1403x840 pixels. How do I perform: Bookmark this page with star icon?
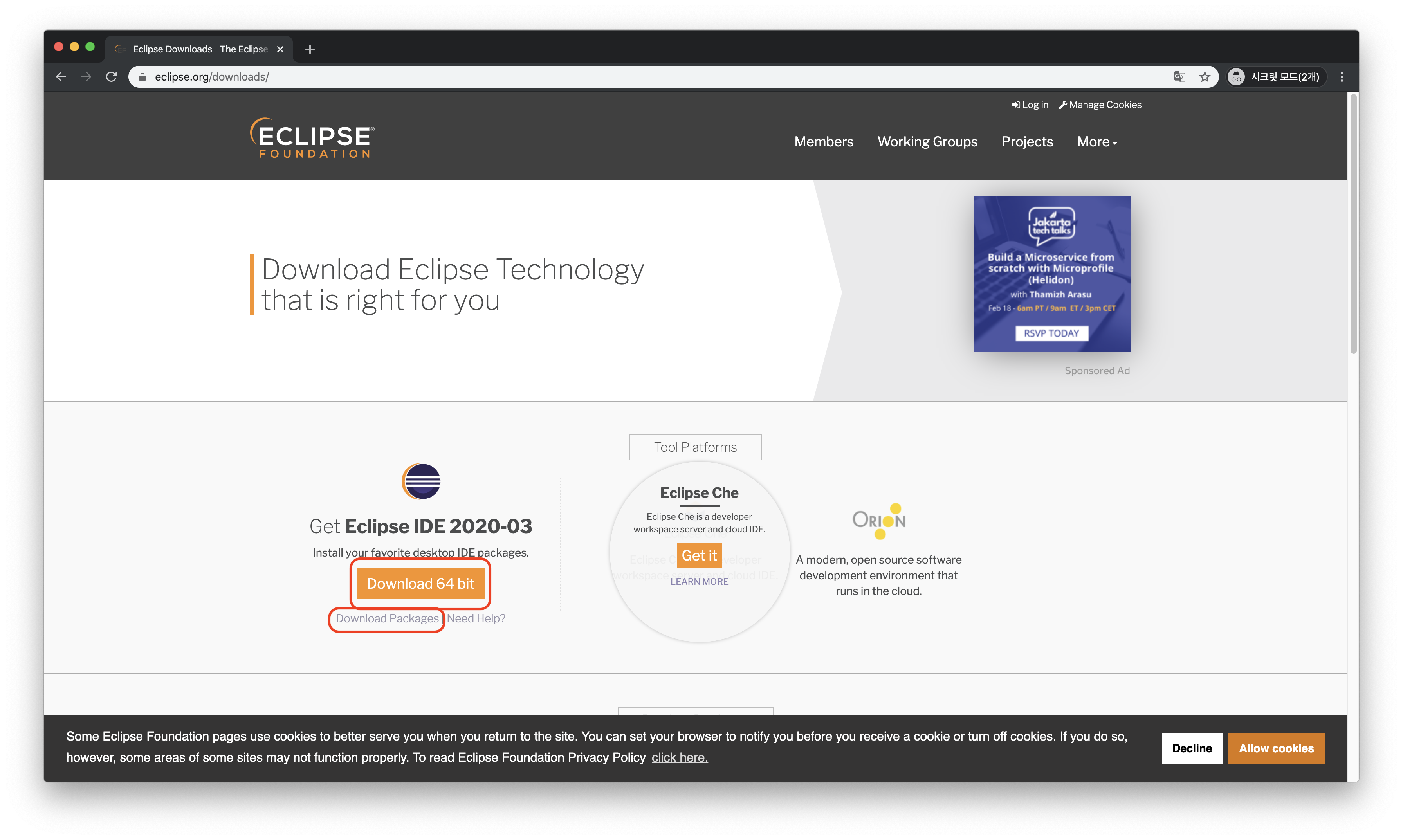[1205, 76]
